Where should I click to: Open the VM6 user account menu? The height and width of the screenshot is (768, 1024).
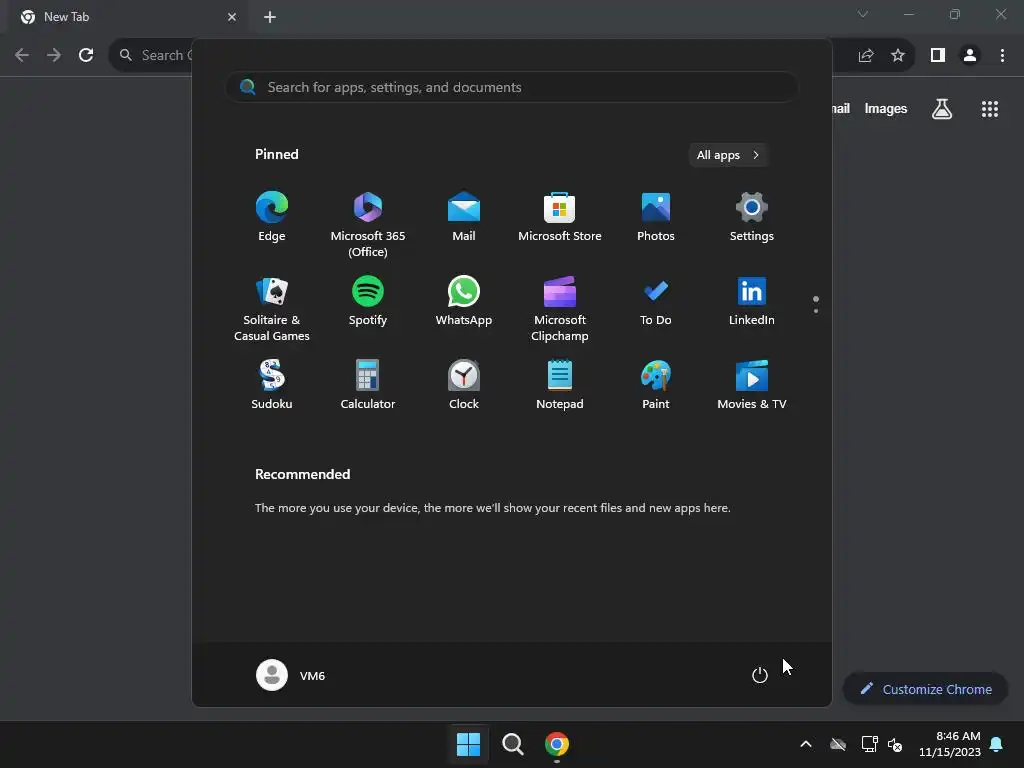[x=291, y=675]
